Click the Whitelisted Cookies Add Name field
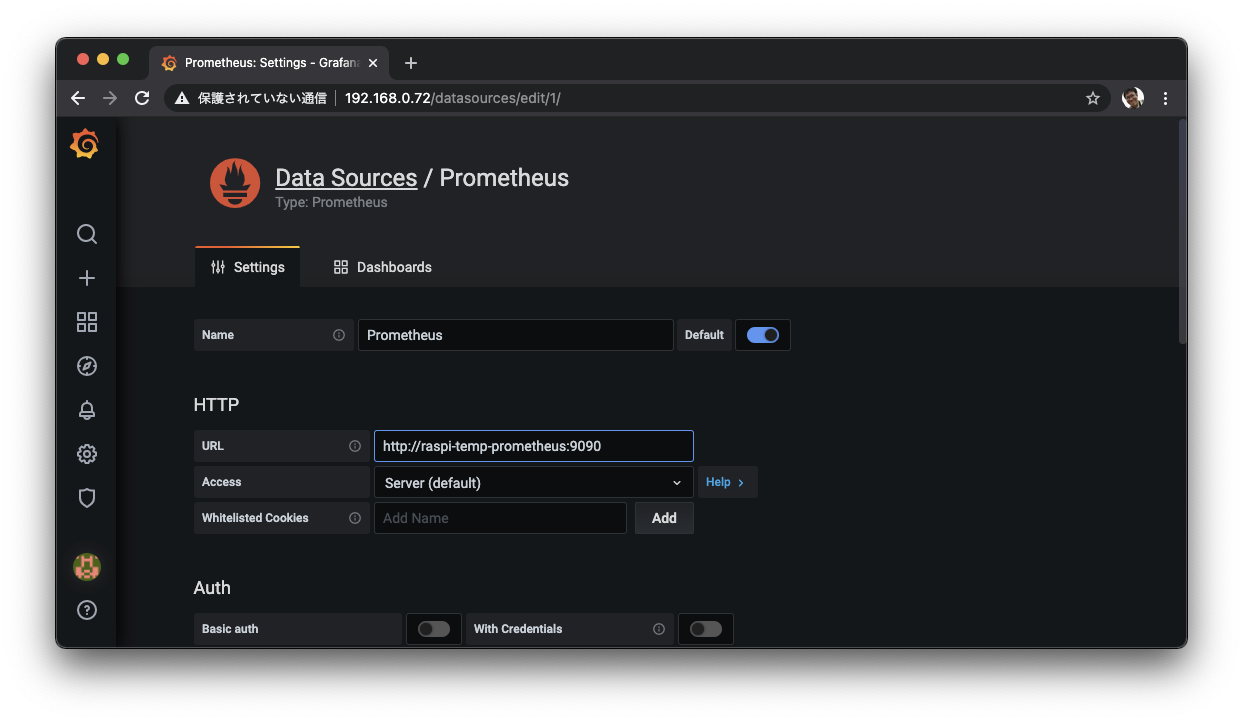 [x=500, y=518]
